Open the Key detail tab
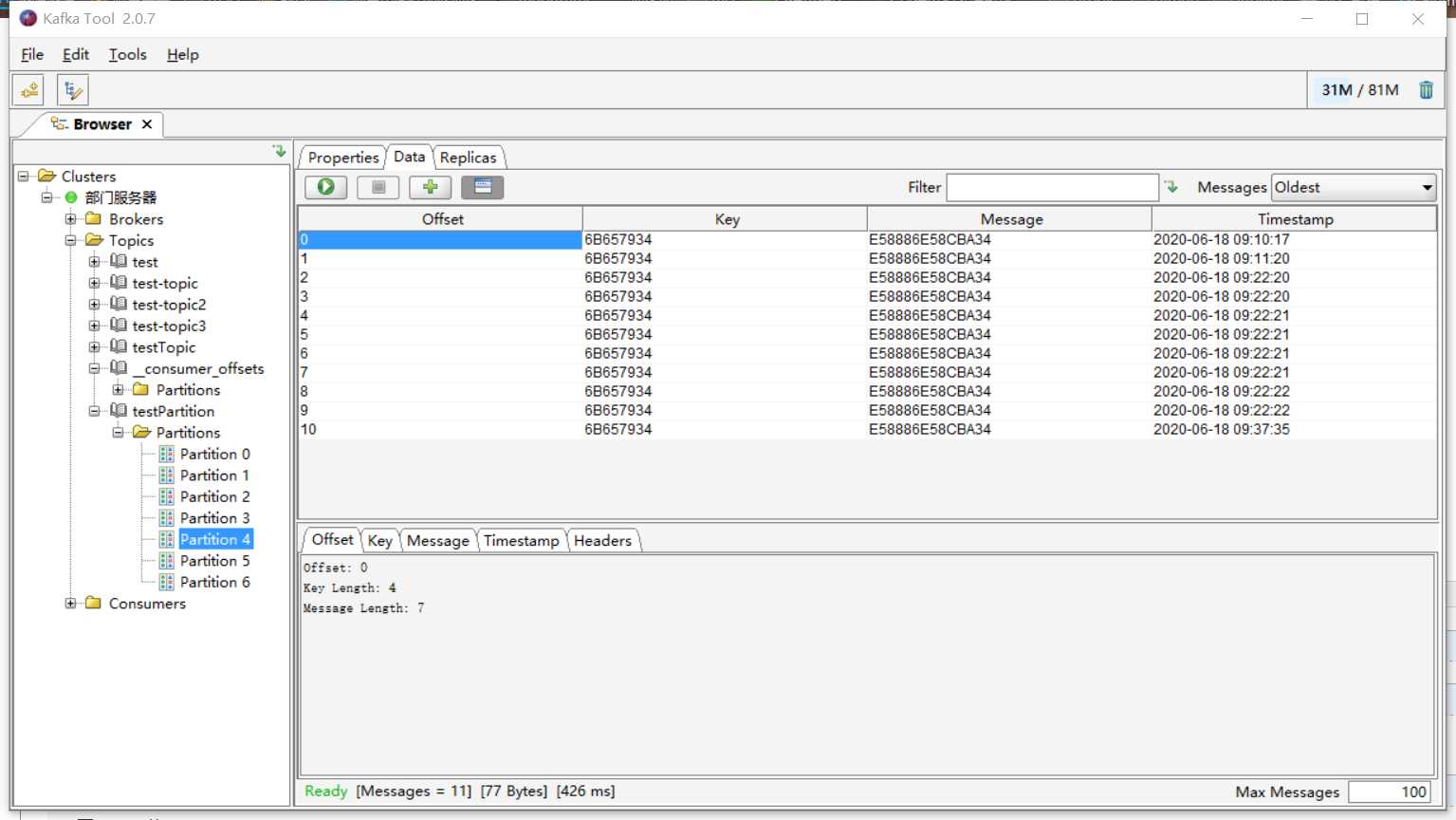Viewport: 1456px width, 820px height. pos(379,541)
